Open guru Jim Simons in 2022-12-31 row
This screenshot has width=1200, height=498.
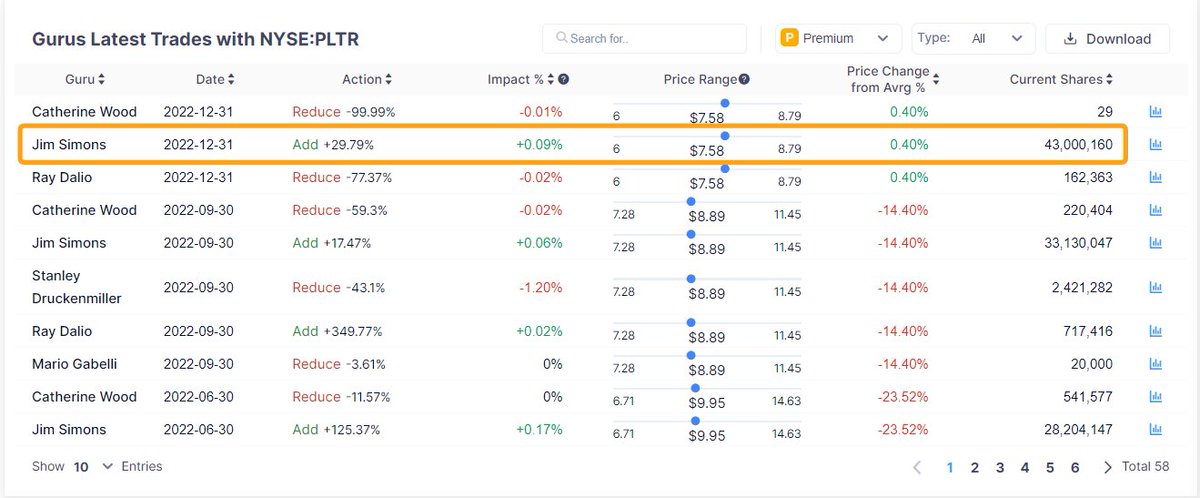coord(69,145)
